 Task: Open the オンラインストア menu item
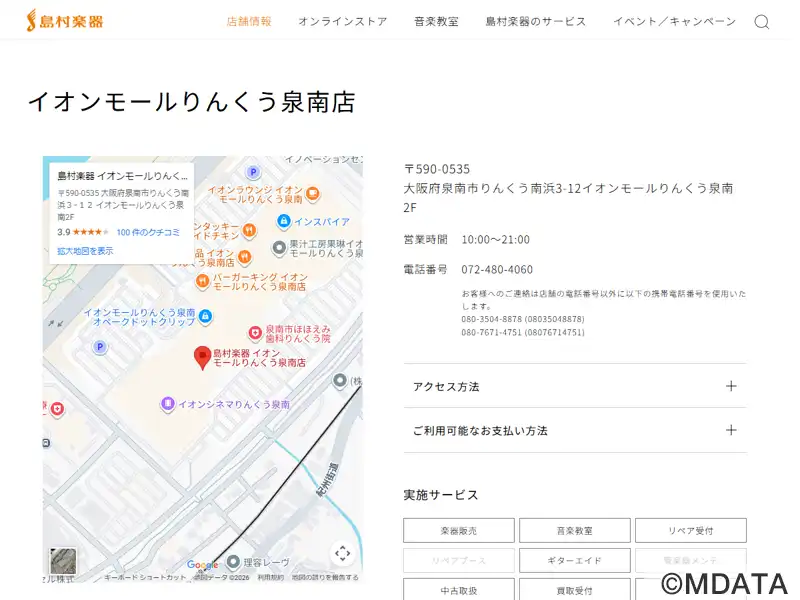coord(343,21)
